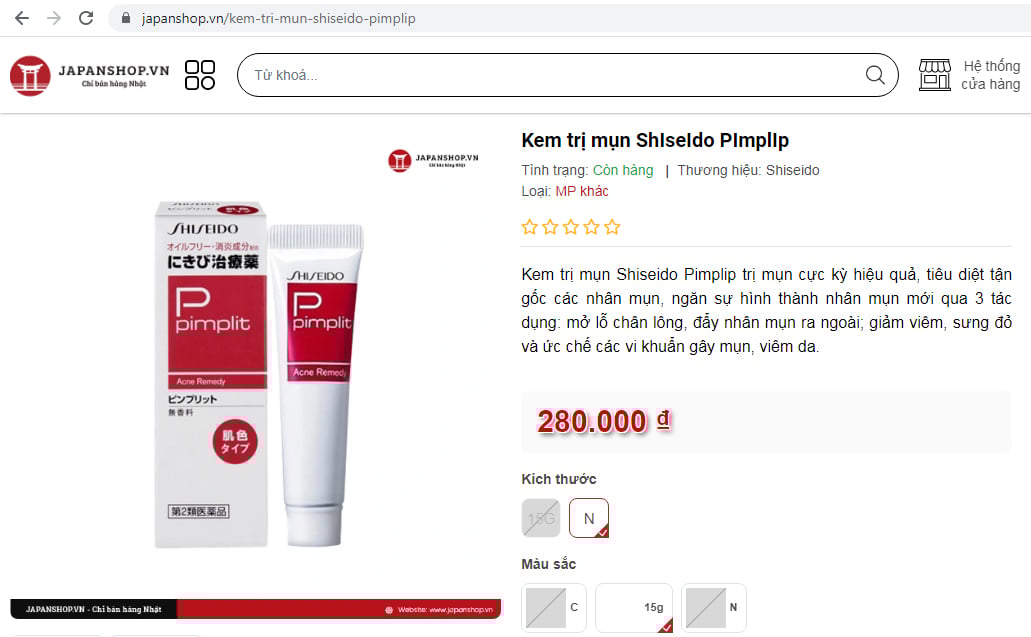View site security via padlock icon

coord(126,18)
